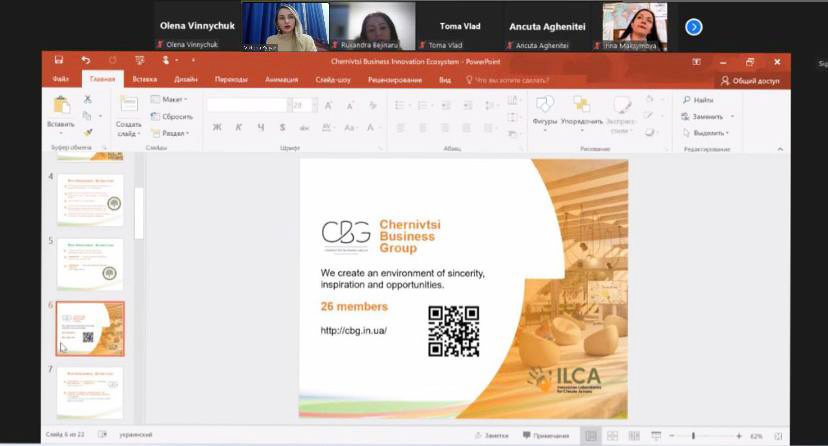
Task: Click Найти search icon in ribbon
Action: point(699,100)
